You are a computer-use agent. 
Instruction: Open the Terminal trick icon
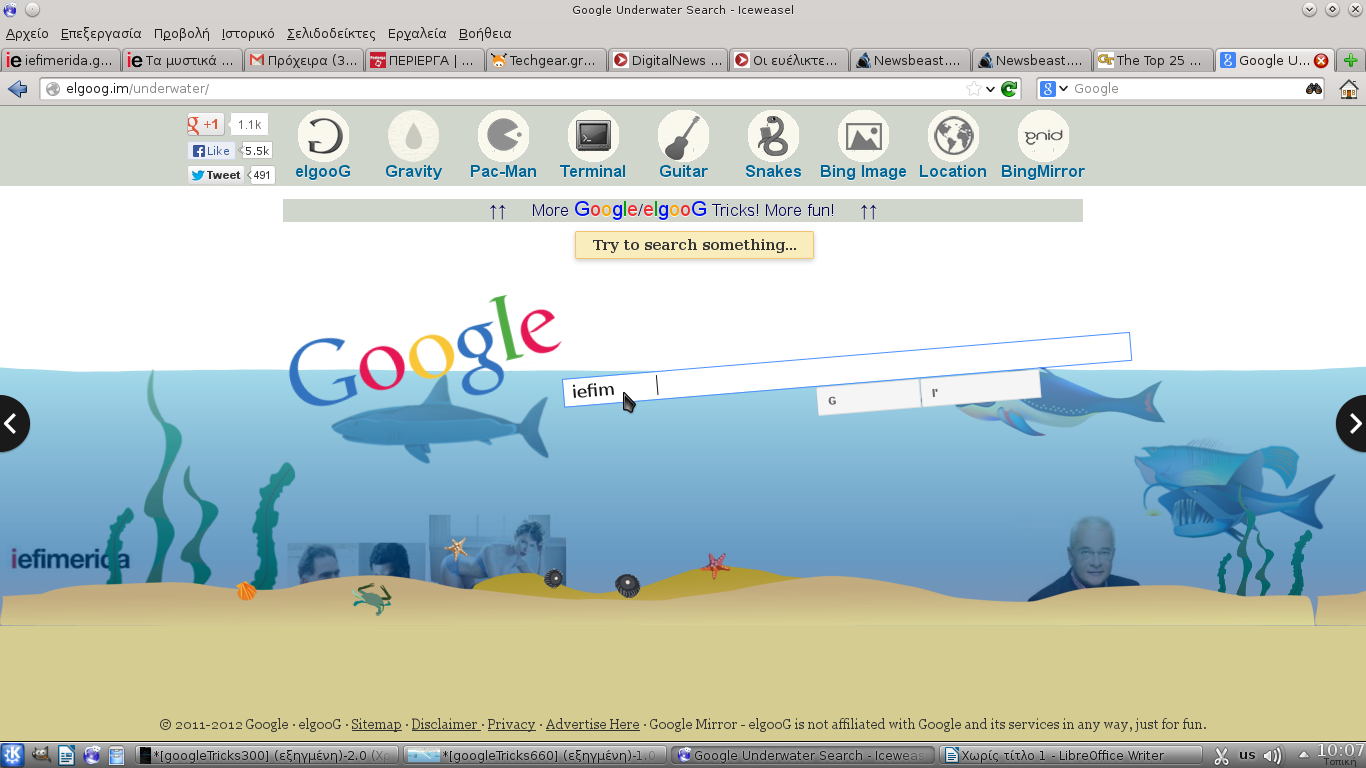coord(593,136)
